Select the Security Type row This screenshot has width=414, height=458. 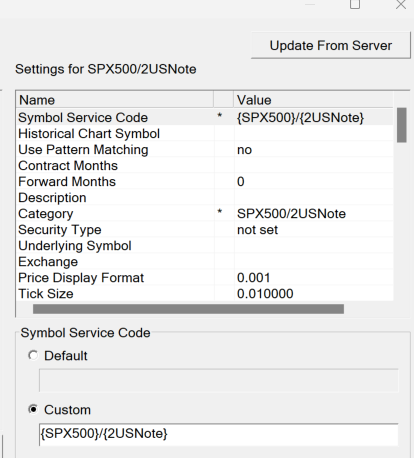(205, 230)
